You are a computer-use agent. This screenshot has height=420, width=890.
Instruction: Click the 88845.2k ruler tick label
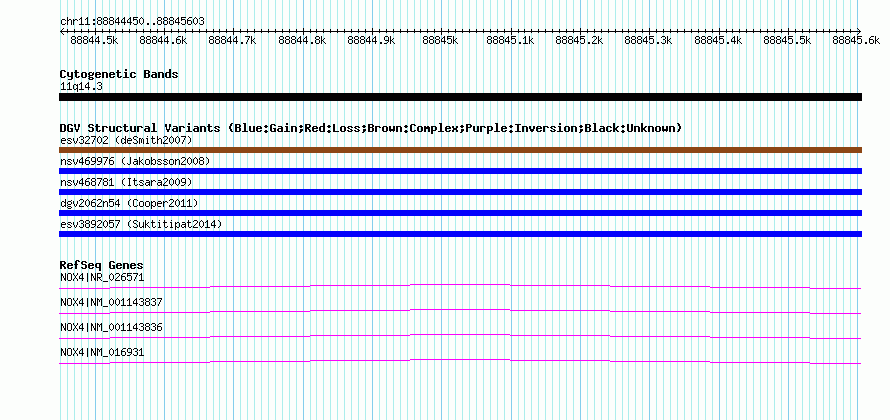[x=580, y=40]
